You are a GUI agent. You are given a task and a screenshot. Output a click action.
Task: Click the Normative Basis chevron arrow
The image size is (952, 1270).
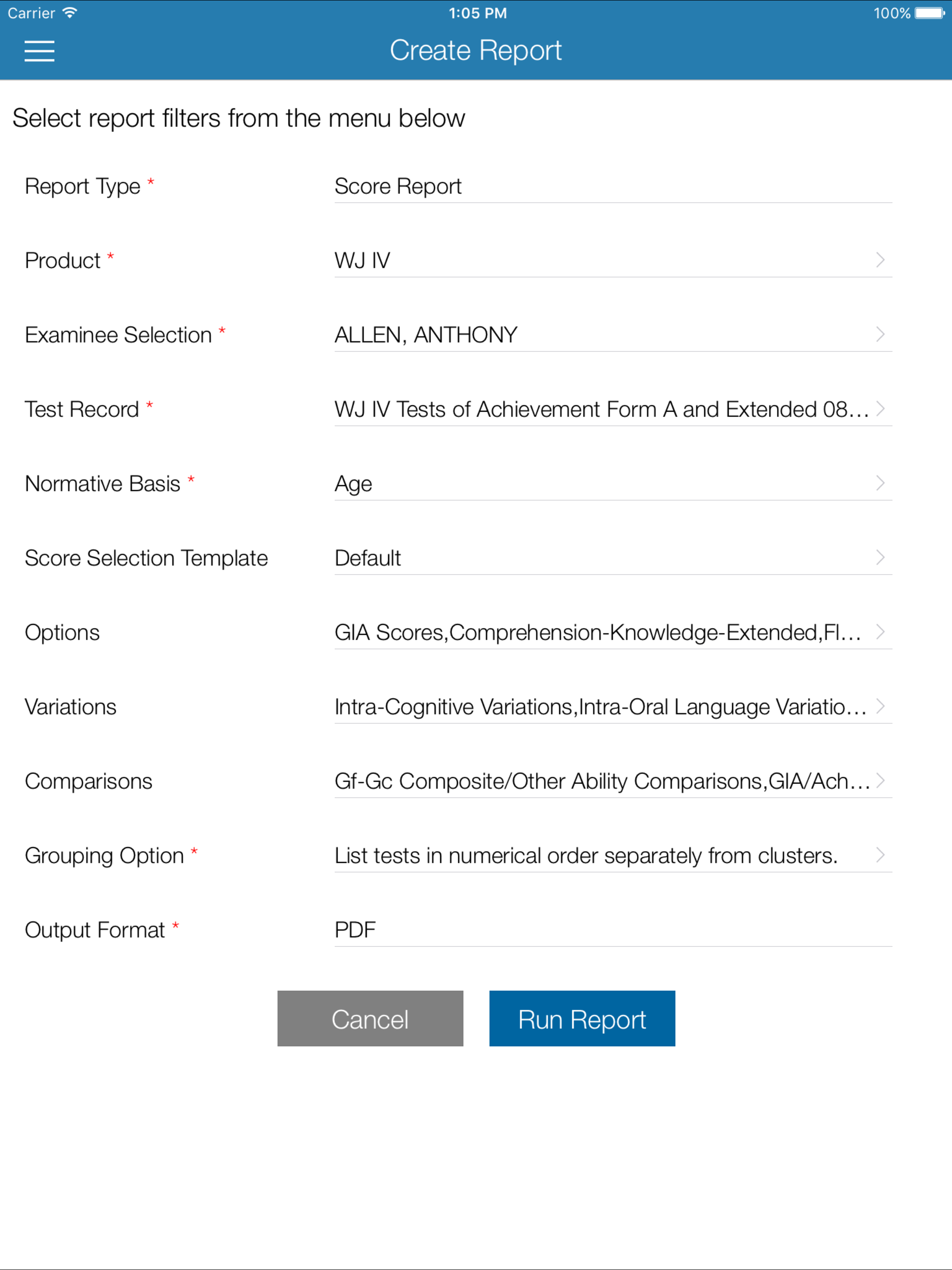pyautogui.click(x=879, y=483)
